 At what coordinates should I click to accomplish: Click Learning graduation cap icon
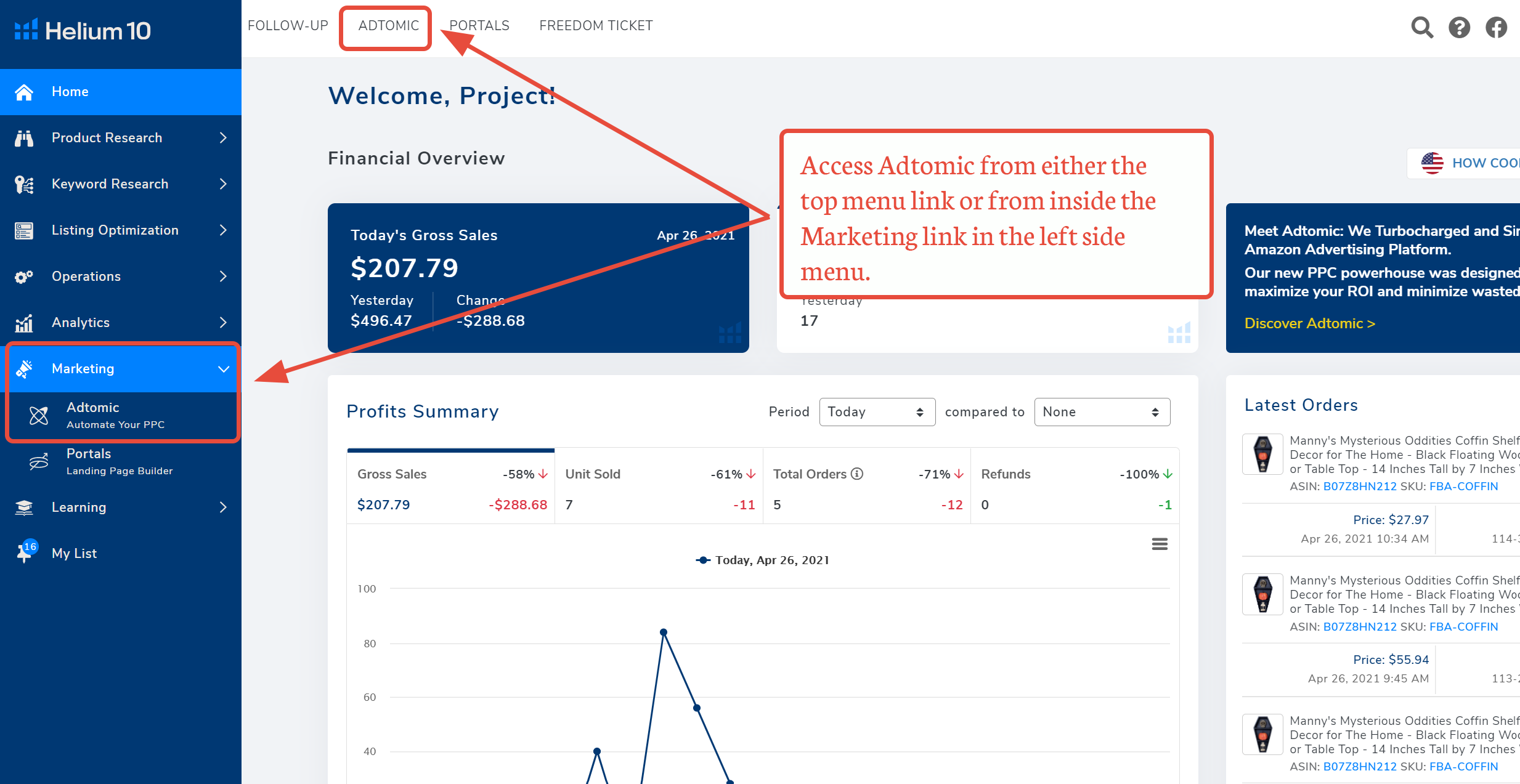pos(24,507)
